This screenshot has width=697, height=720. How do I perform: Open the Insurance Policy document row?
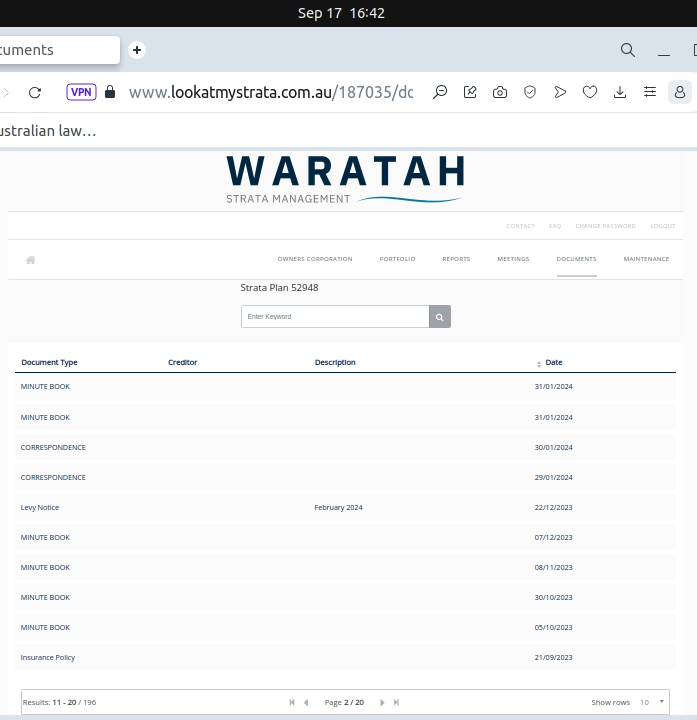coord(48,658)
